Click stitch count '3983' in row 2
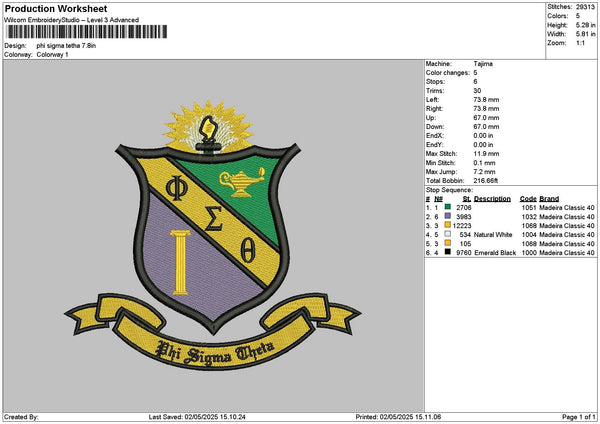The height and width of the screenshot is (424, 600). tap(464, 217)
